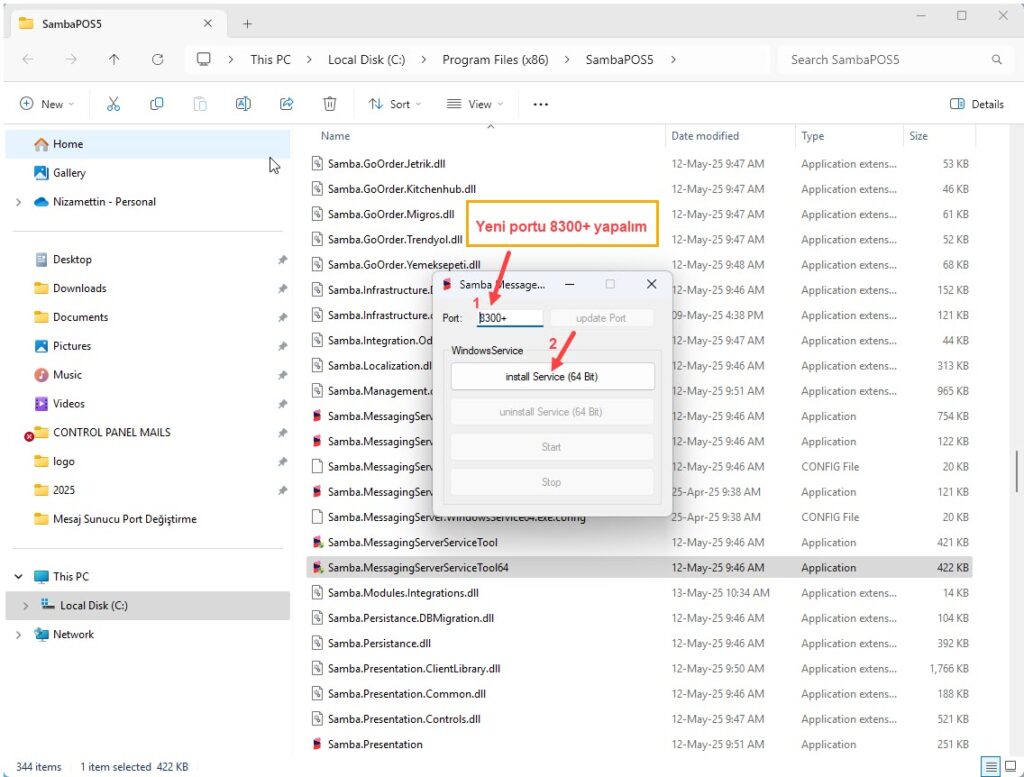Go up one folder with Up arrow
This screenshot has height=777, width=1024.
click(x=114, y=59)
